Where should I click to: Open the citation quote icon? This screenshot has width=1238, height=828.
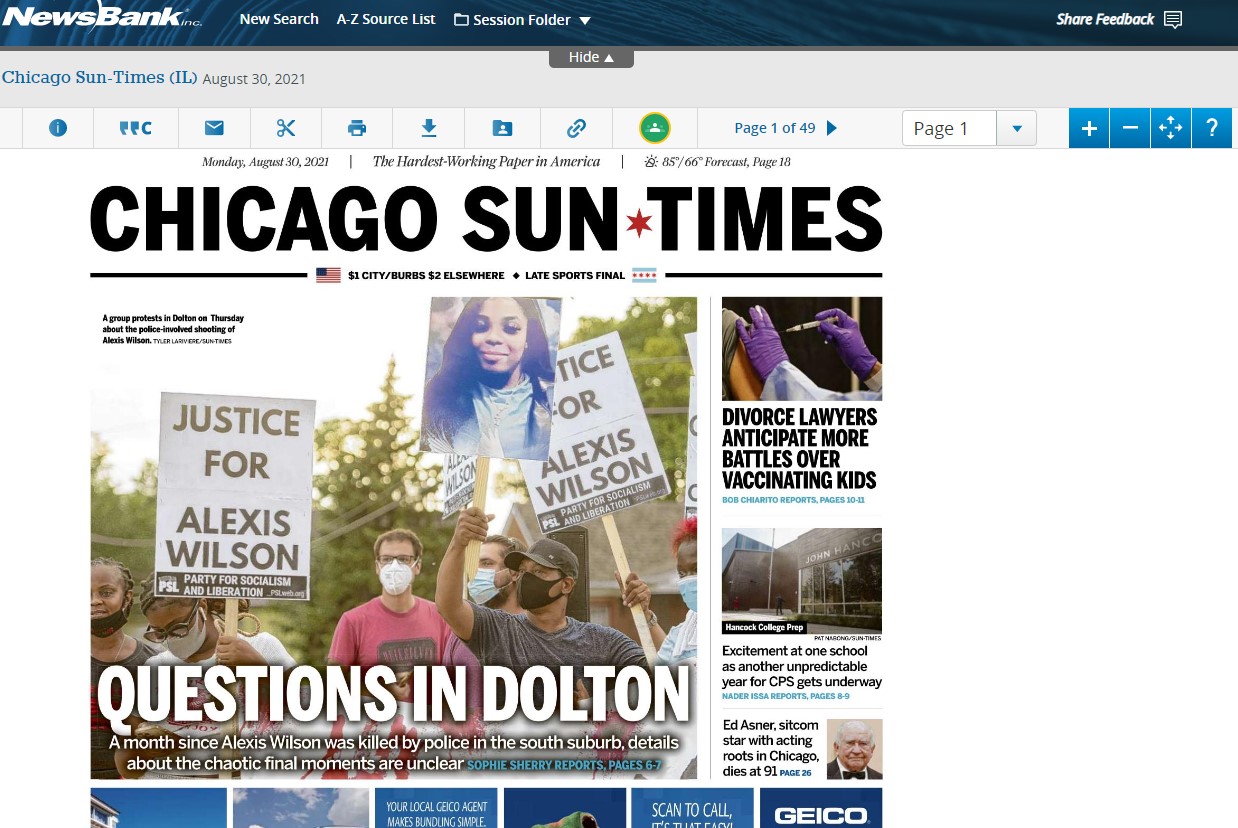135,128
